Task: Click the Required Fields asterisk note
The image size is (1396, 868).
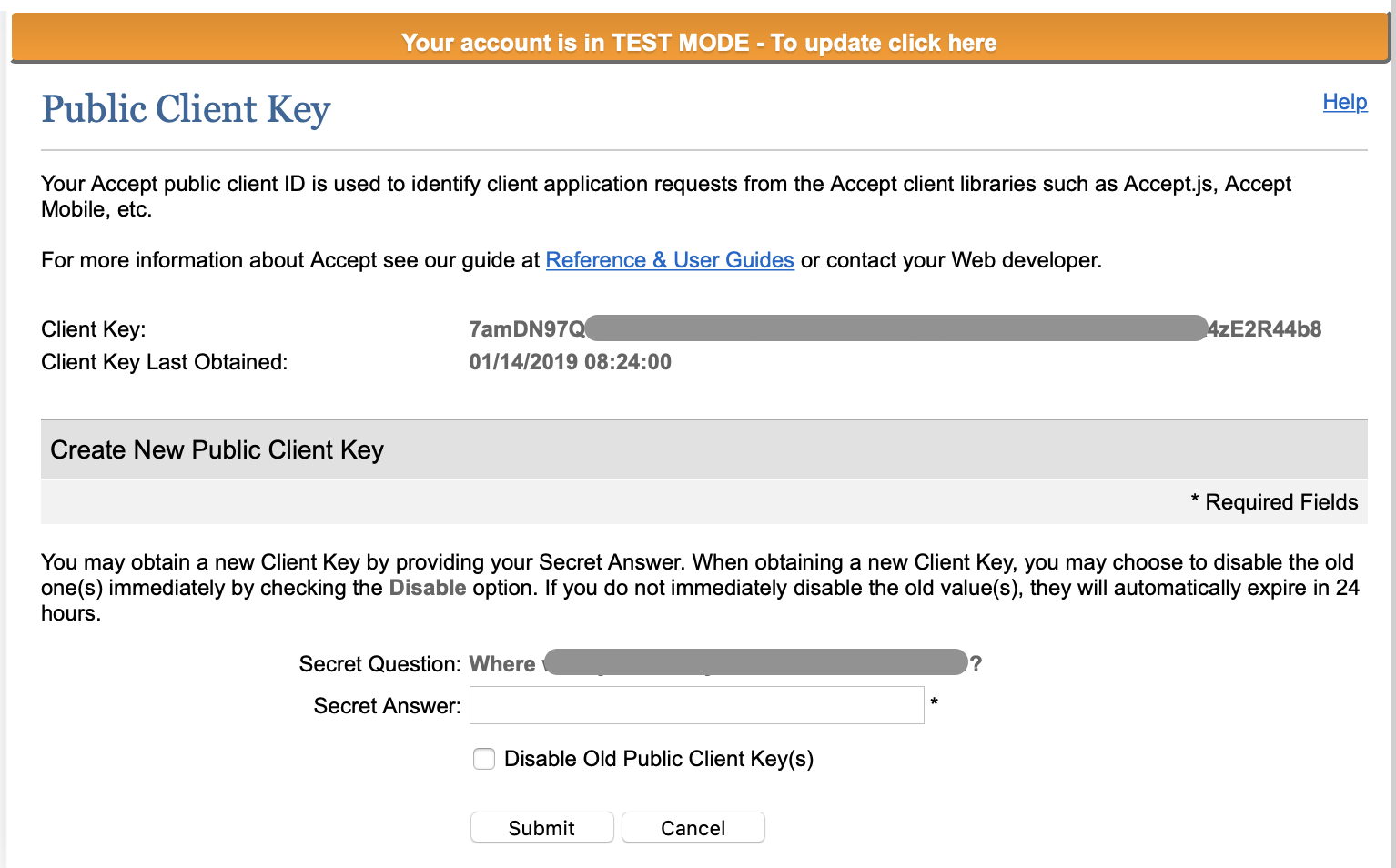Action: (1274, 501)
